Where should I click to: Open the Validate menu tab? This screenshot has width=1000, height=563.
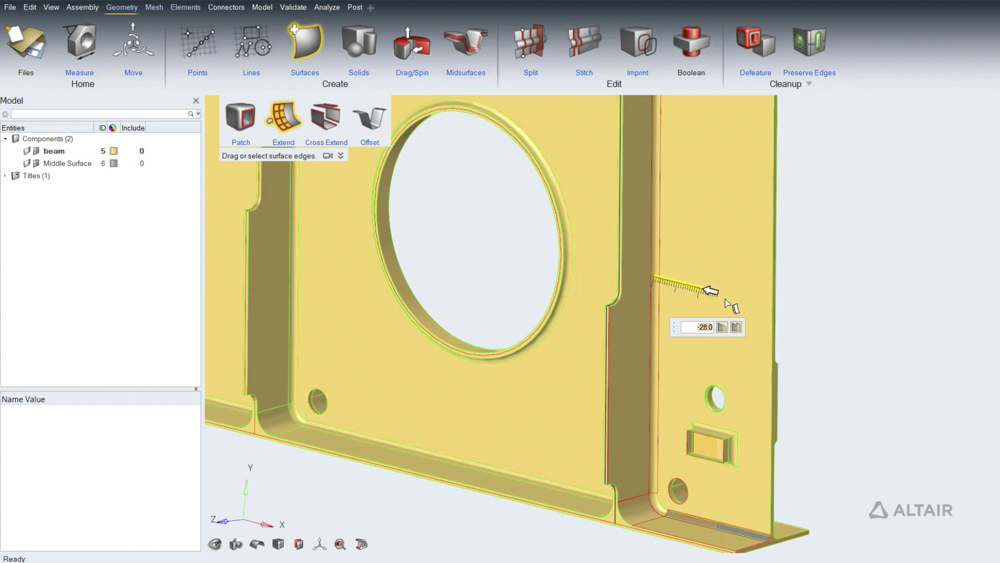[293, 7]
